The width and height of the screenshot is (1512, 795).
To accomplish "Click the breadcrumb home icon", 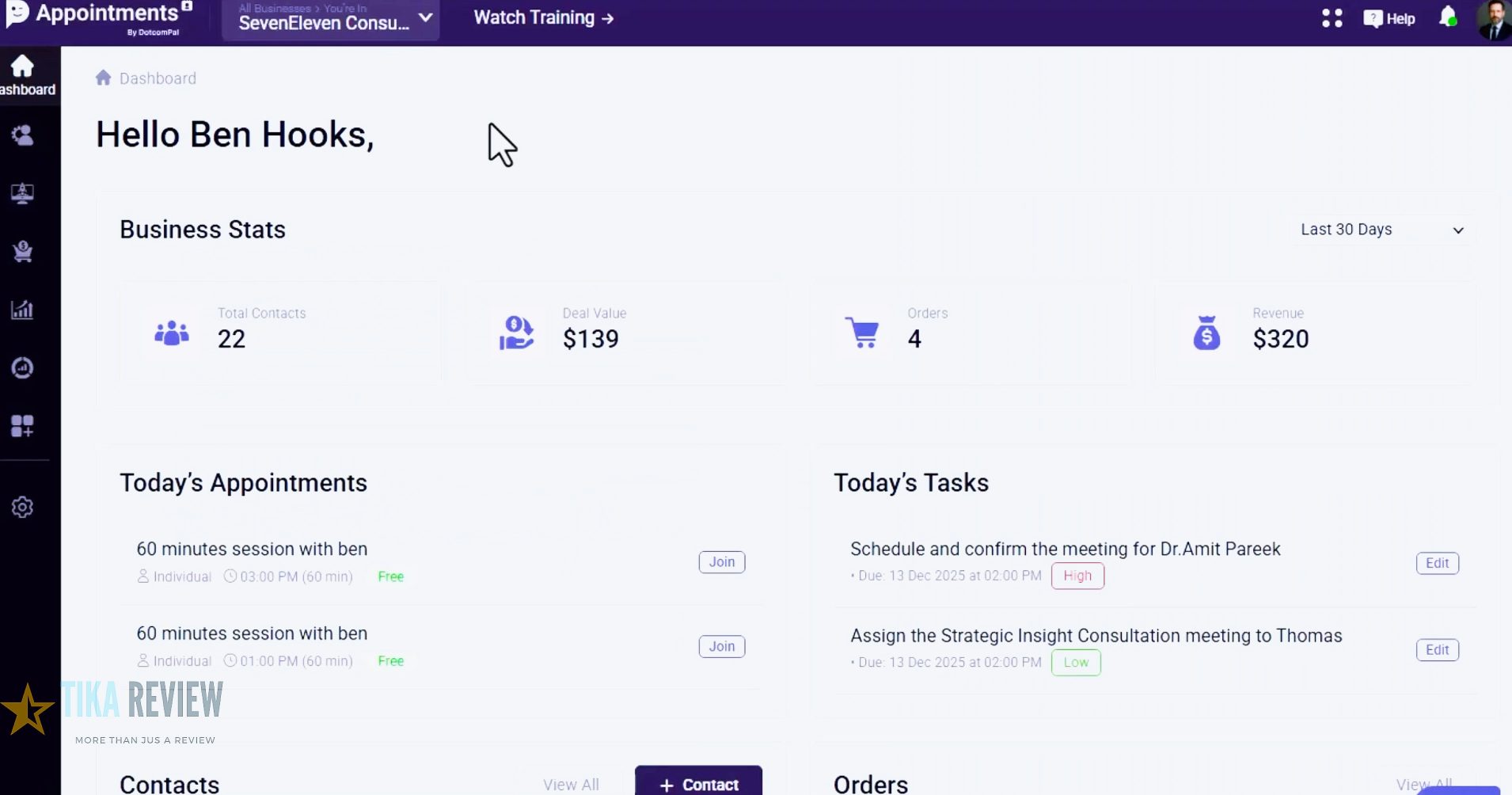I will coord(103,78).
